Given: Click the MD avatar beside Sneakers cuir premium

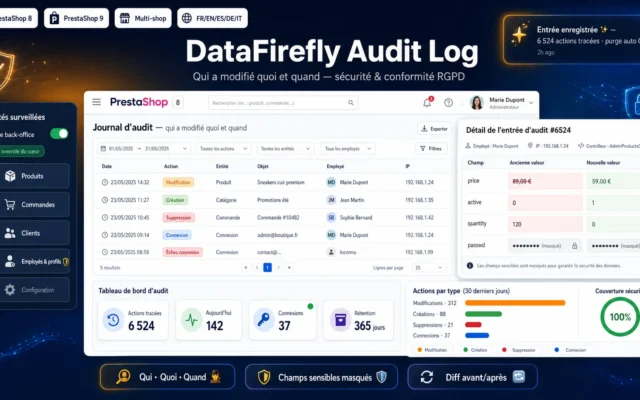Looking at the screenshot, I should pos(331,182).
